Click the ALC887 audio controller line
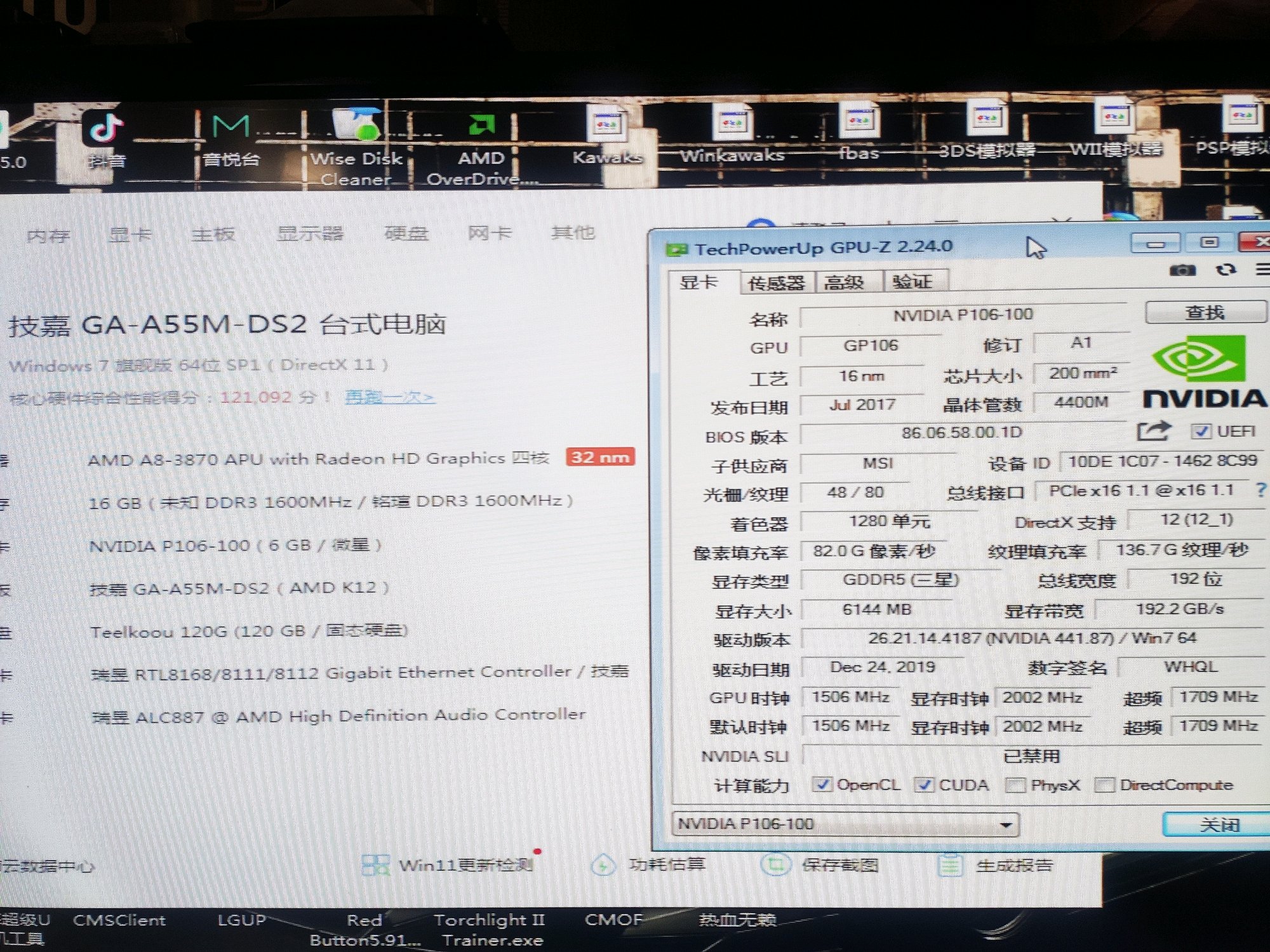 [x=338, y=716]
